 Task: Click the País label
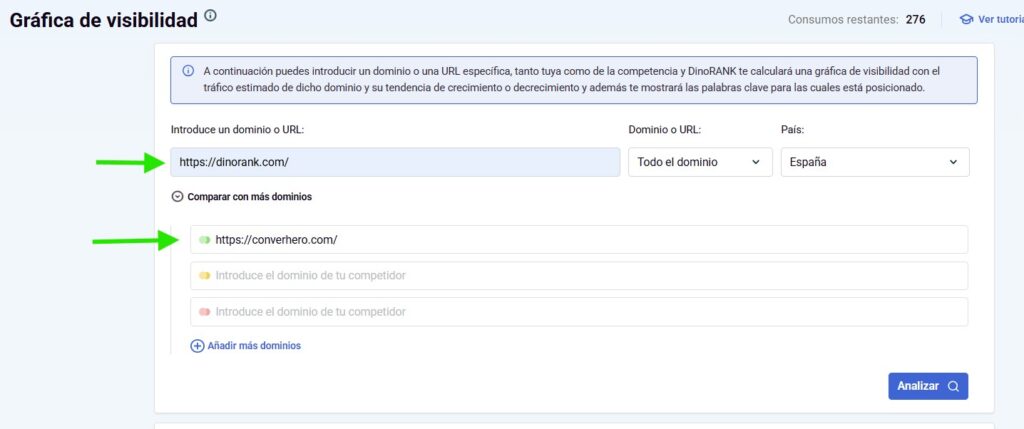coord(792,129)
